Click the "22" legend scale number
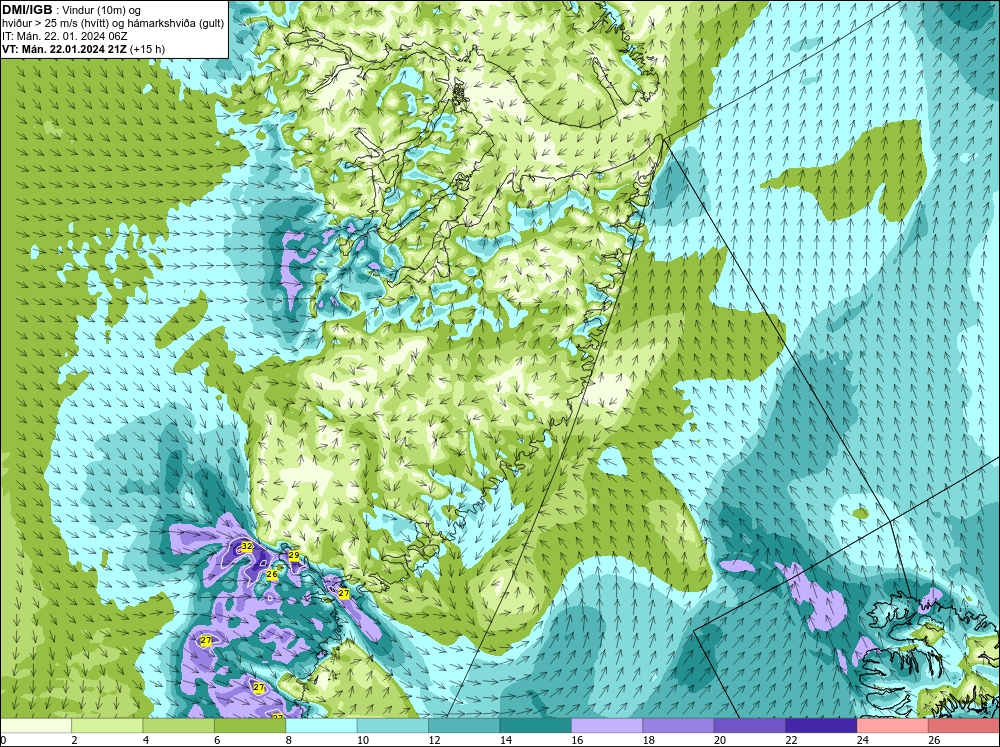The width and height of the screenshot is (1000, 747). (791, 740)
